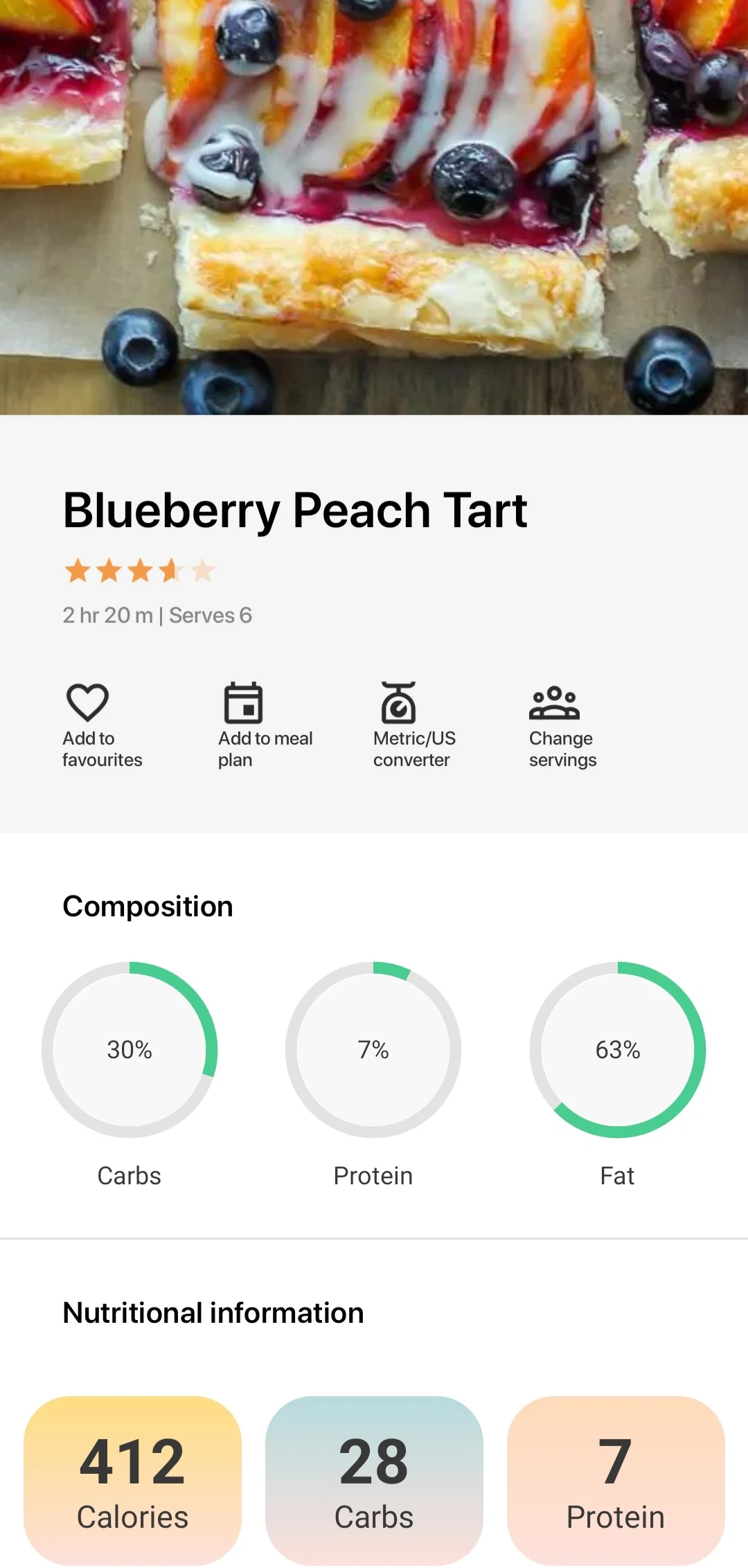Tap the Metric/US converter label
Screen dimensions: 748x1568
tap(414, 749)
